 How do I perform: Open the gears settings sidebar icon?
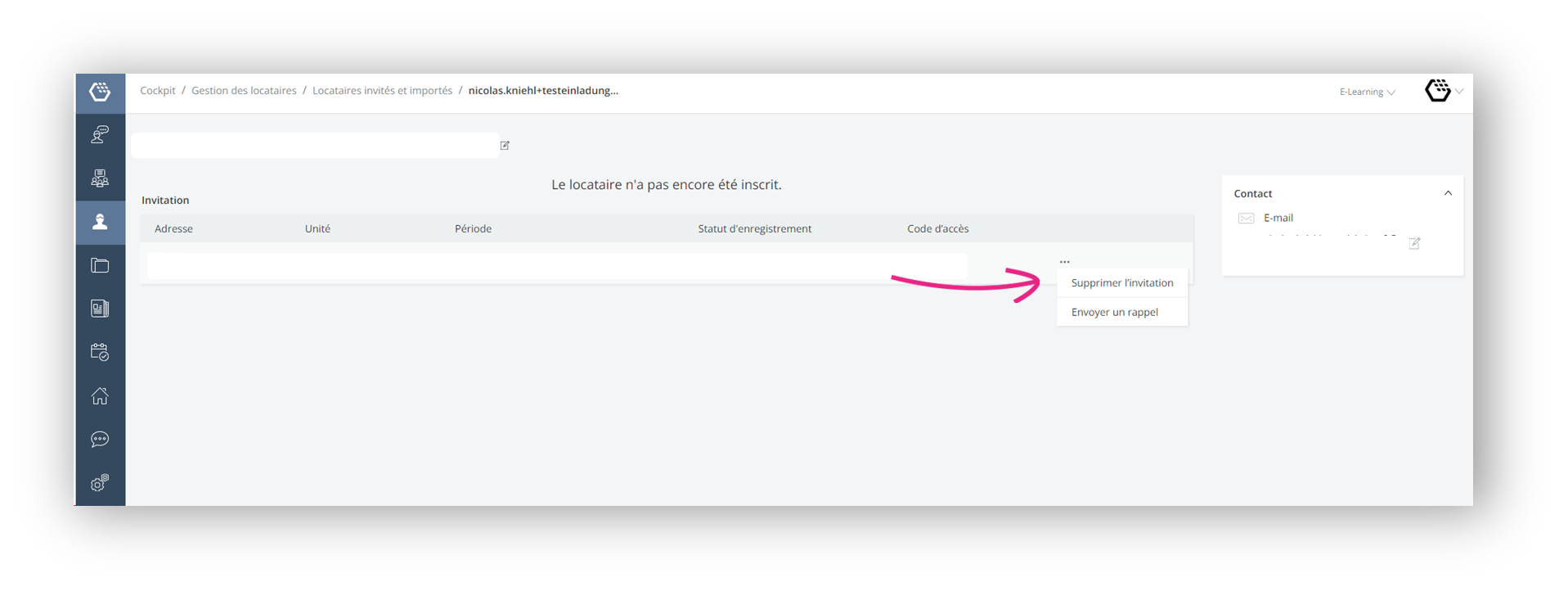pyautogui.click(x=100, y=483)
